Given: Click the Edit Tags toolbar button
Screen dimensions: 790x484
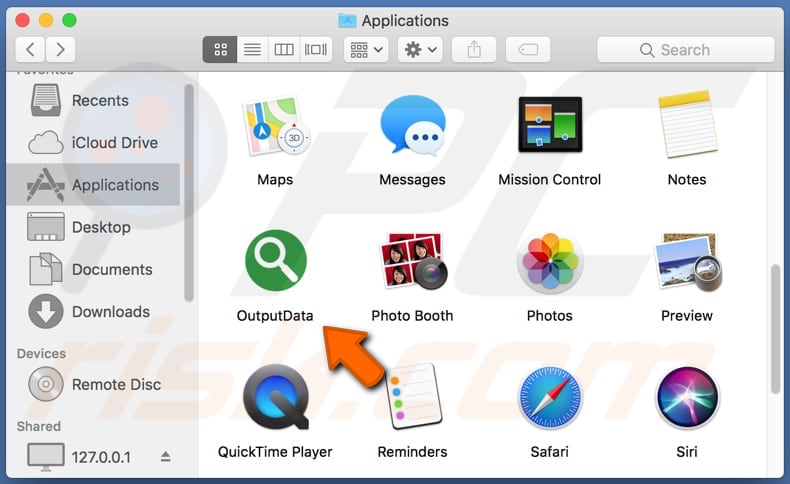Looking at the screenshot, I should (528, 49).
